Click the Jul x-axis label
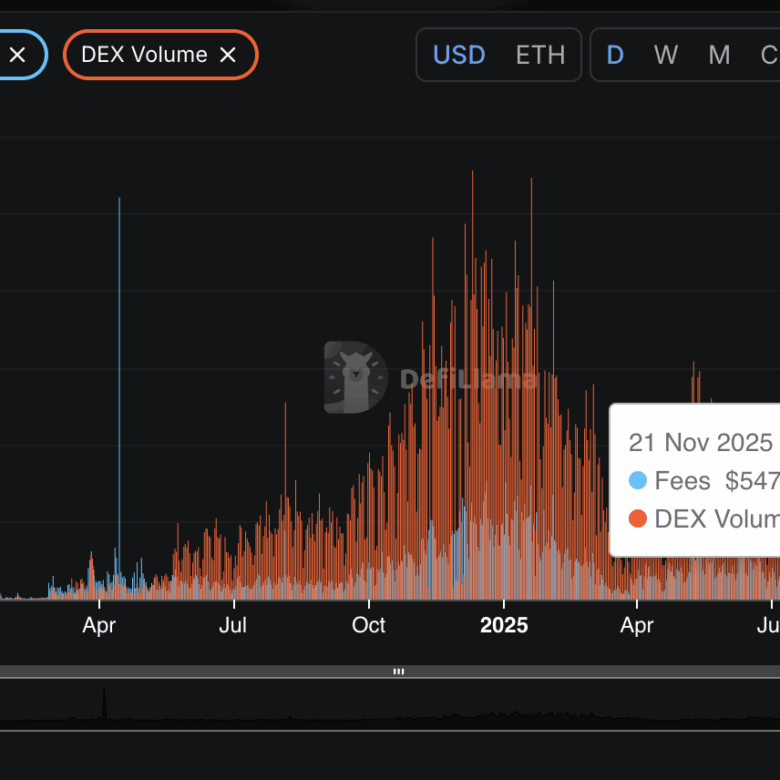This screenshot has width=780, height=780. click(x=234, y=626)
